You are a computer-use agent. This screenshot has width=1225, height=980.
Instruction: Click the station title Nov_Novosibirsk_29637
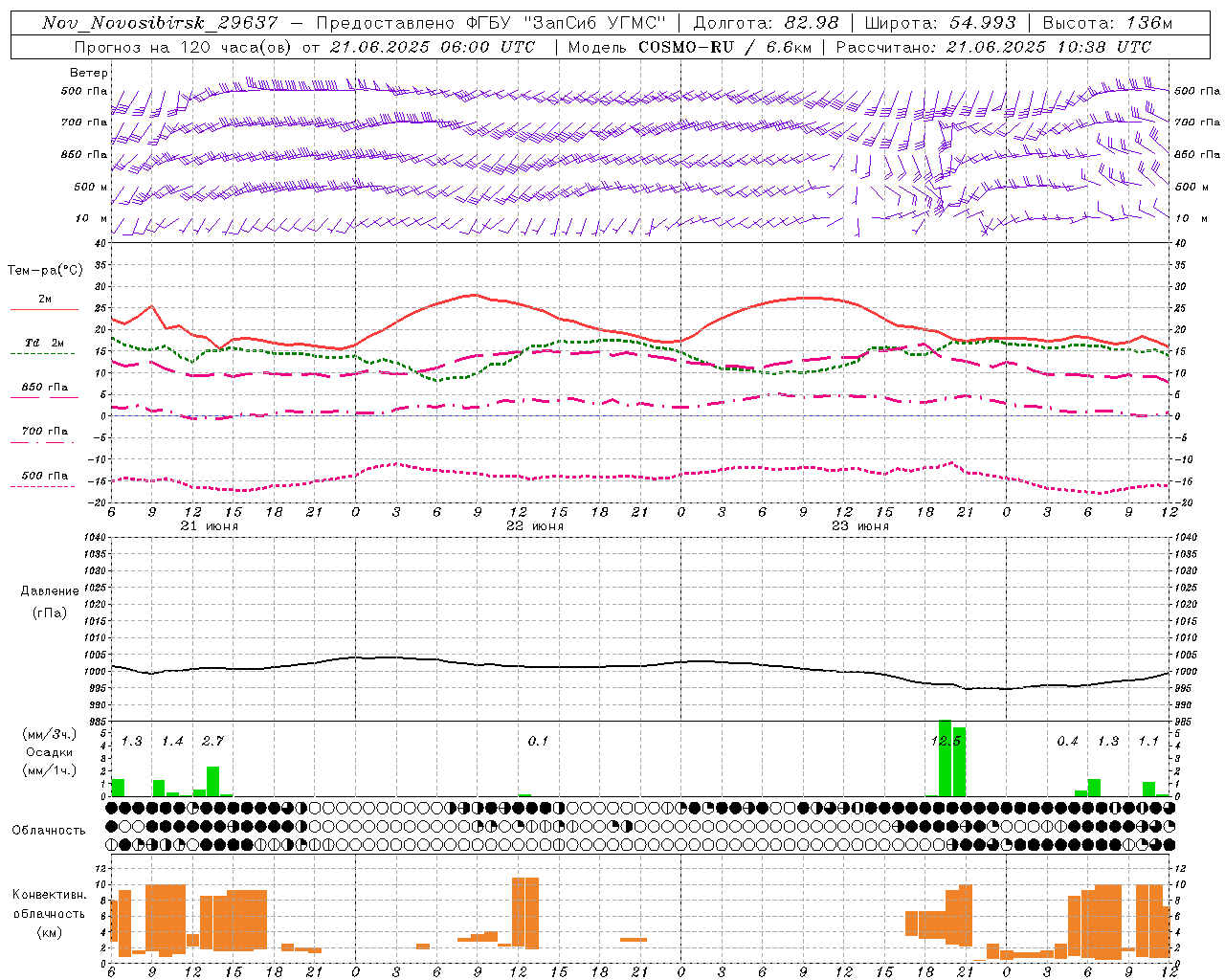tap(160, 23)
